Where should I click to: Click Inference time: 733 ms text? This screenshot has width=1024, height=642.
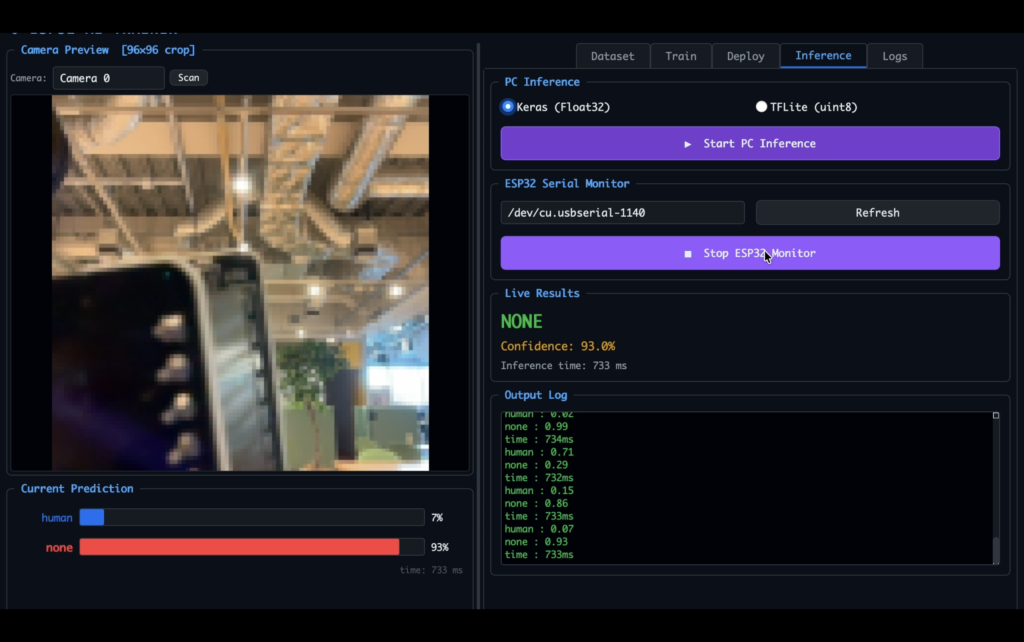(564, 366)
